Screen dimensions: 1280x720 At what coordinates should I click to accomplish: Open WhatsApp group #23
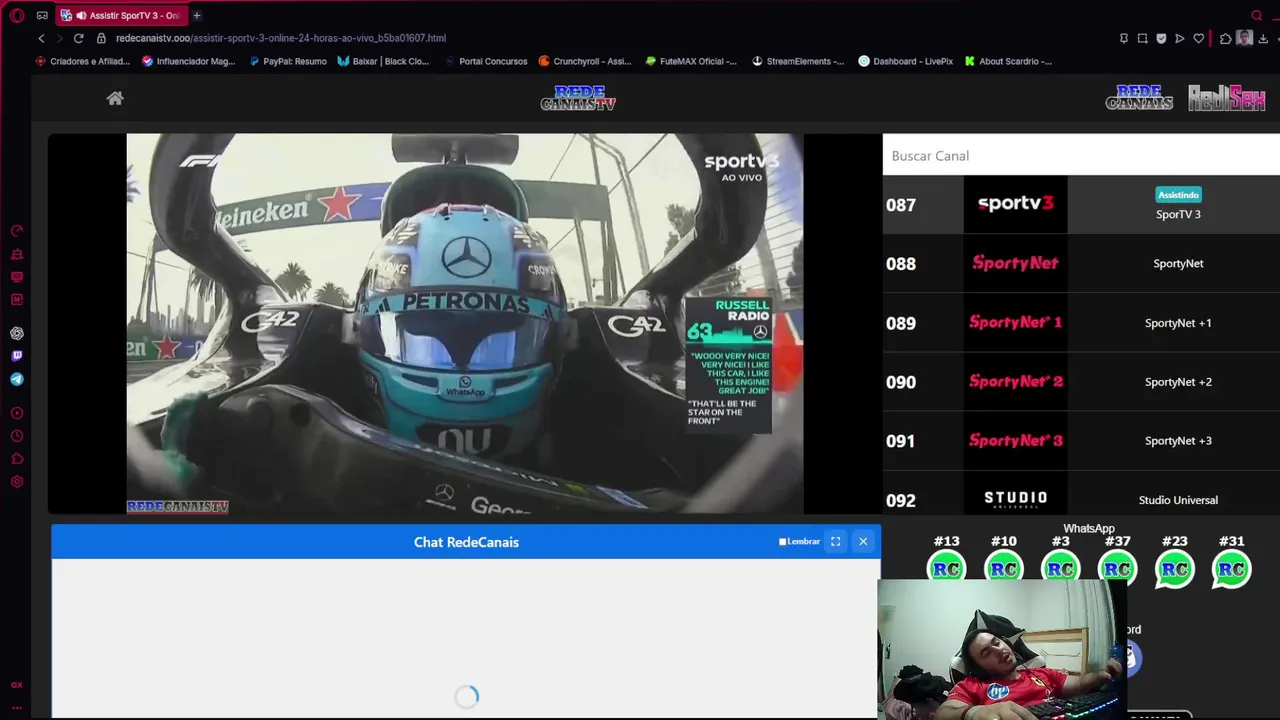[x=1174, y=569]
